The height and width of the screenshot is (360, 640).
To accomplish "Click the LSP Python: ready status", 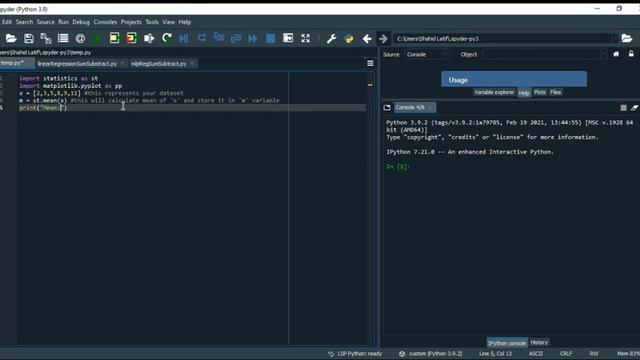I will [x=355, y=354].
